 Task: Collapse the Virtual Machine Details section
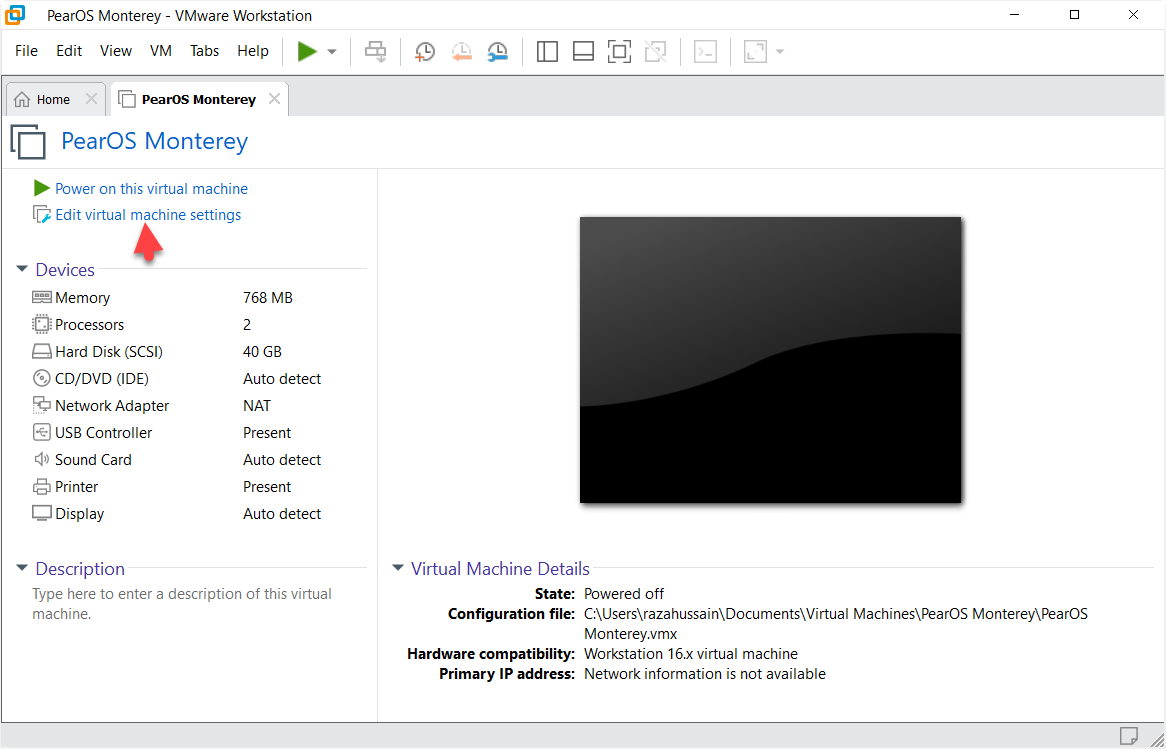398,569
